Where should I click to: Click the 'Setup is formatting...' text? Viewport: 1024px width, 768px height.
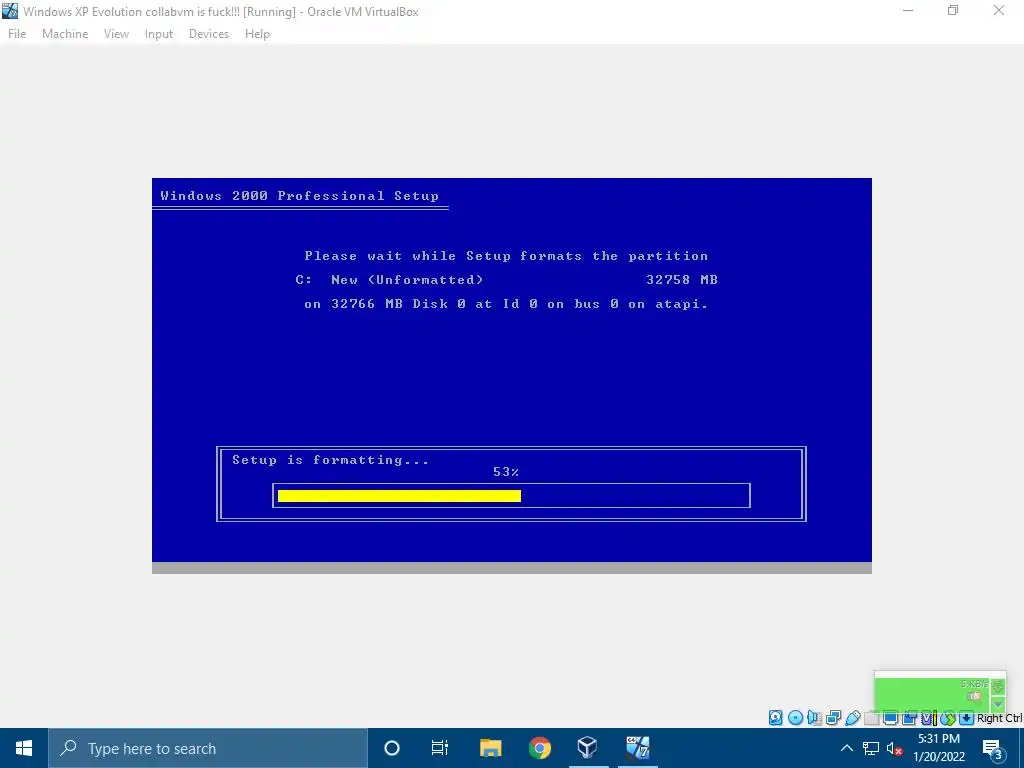pos(330,460)
